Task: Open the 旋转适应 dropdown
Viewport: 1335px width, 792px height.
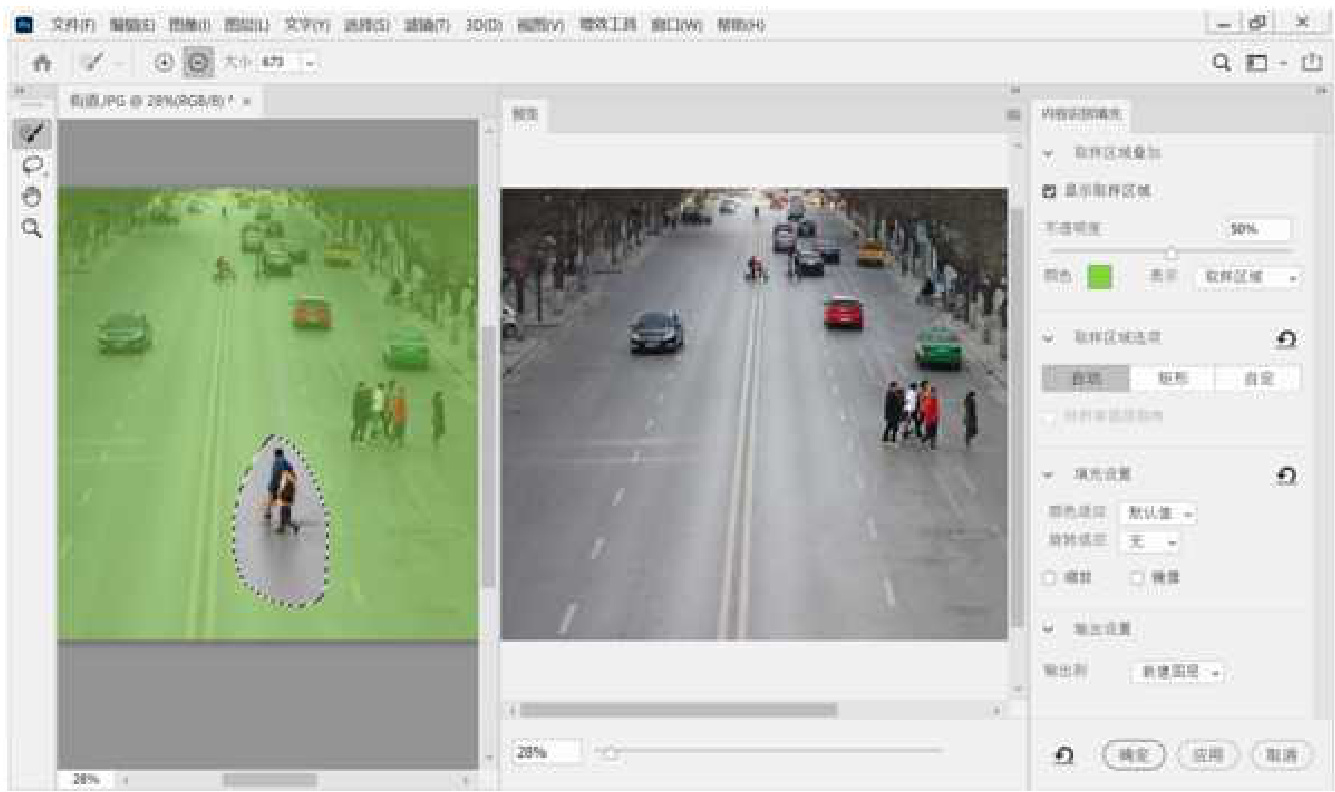Action: pos(1150,541)
